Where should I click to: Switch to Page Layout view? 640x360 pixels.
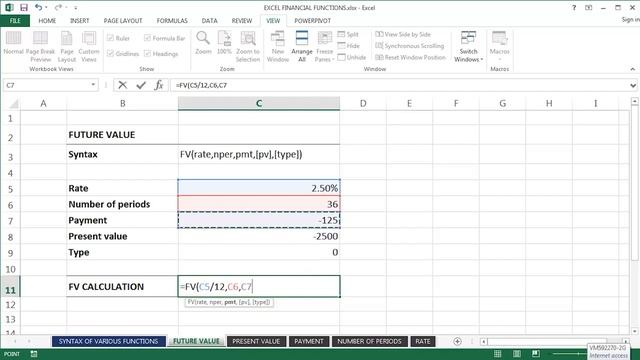click(67, 47)
